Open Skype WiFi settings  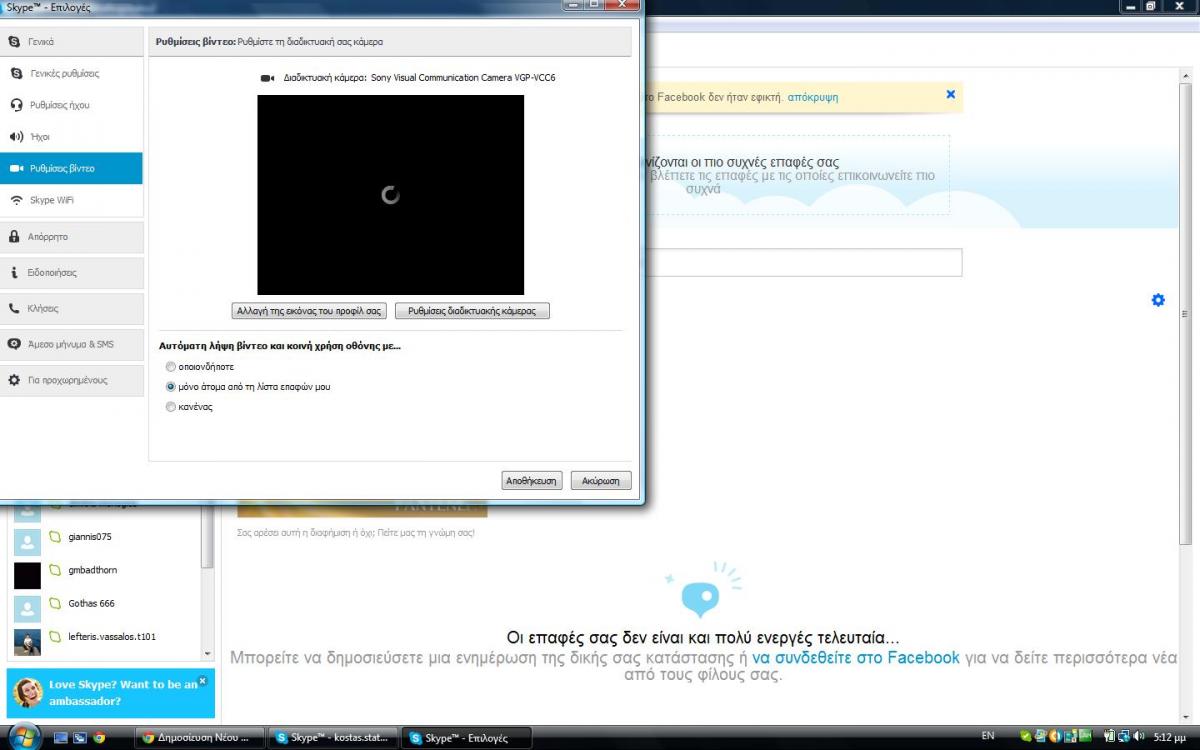[72, 200]
